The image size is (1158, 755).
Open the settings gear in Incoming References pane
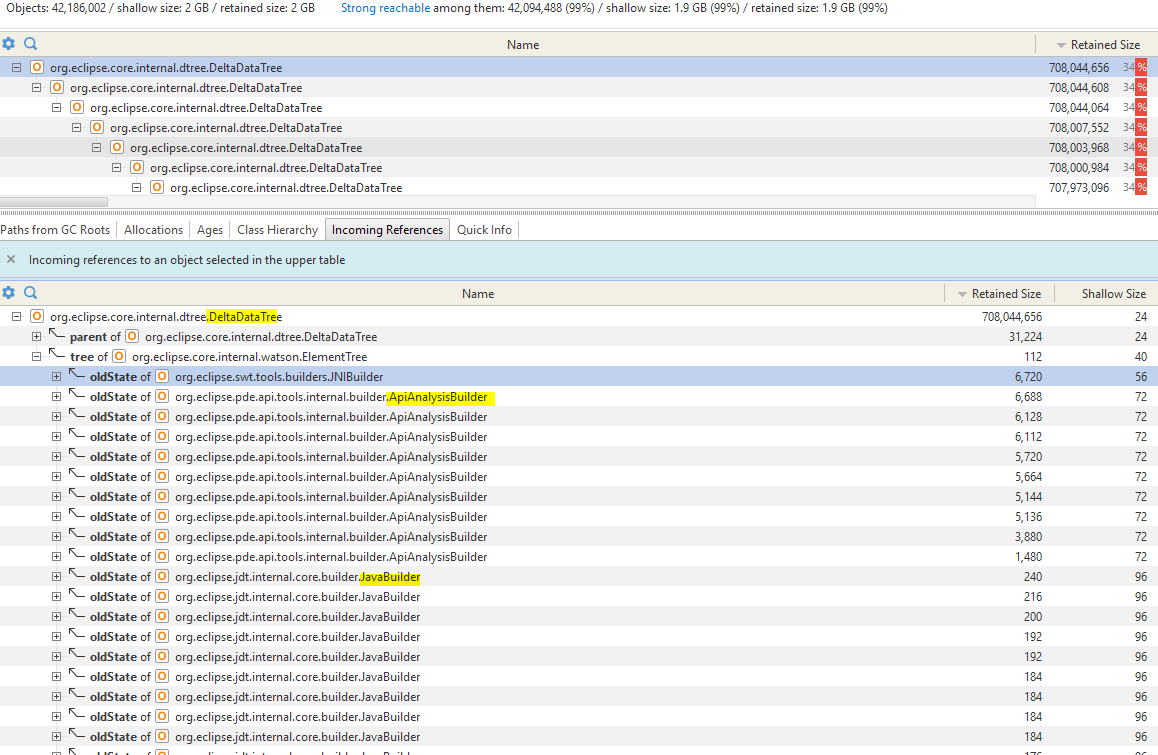pos(9,292)
